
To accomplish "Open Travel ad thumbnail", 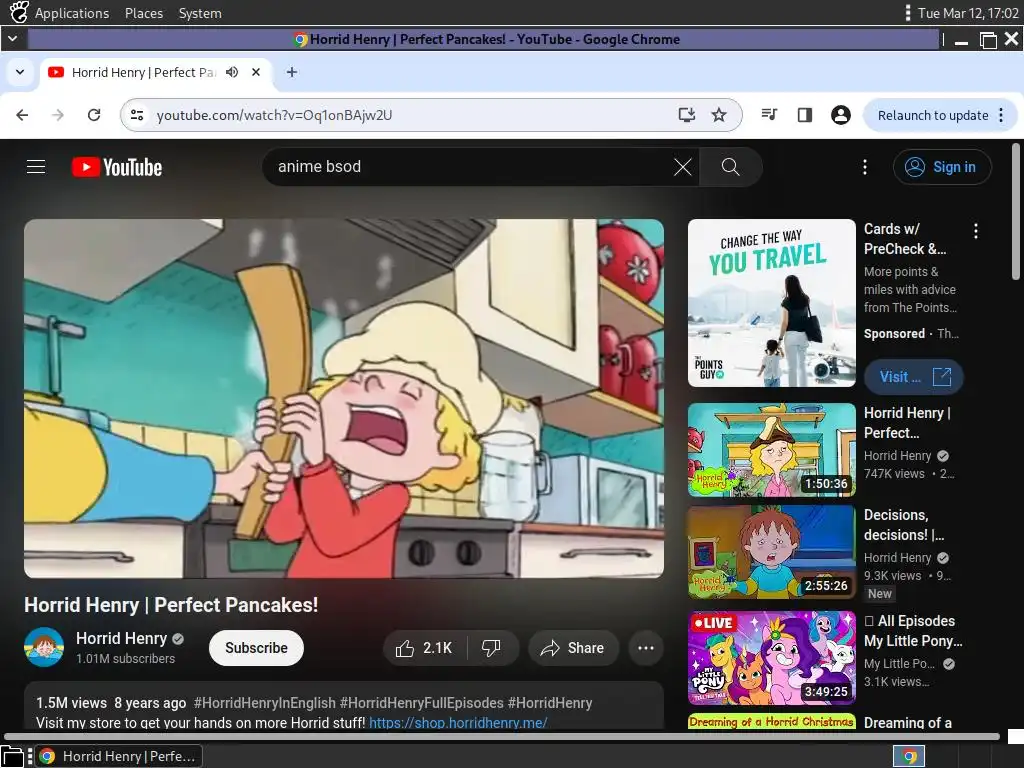I will pos(771,303).
